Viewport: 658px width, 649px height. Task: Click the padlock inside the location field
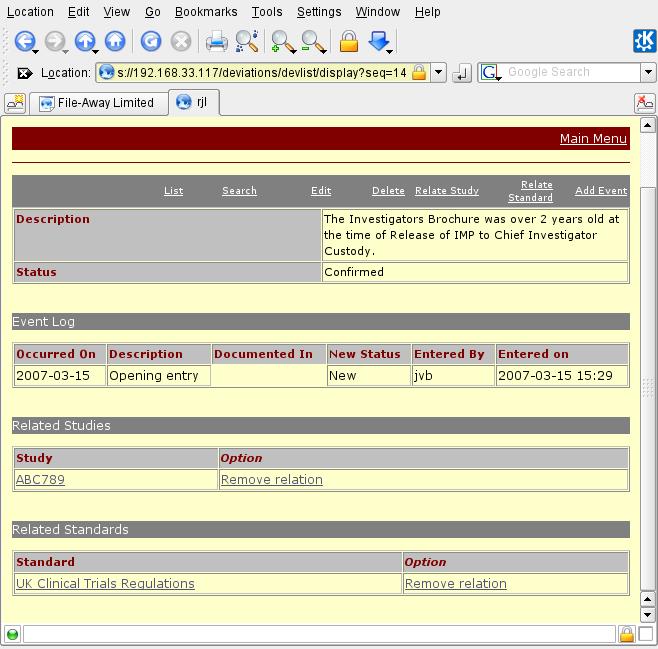pyautogui.click(x=419, y=73)
